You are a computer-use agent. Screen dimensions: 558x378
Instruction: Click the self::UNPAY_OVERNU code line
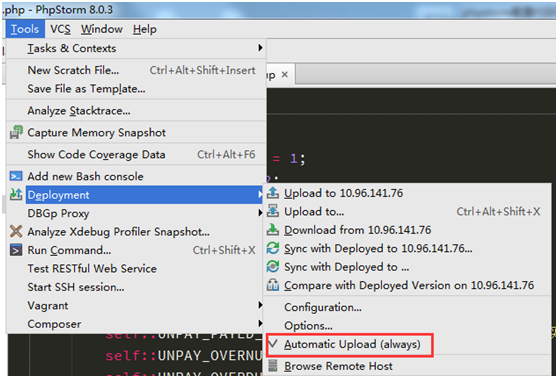[184, 356]
